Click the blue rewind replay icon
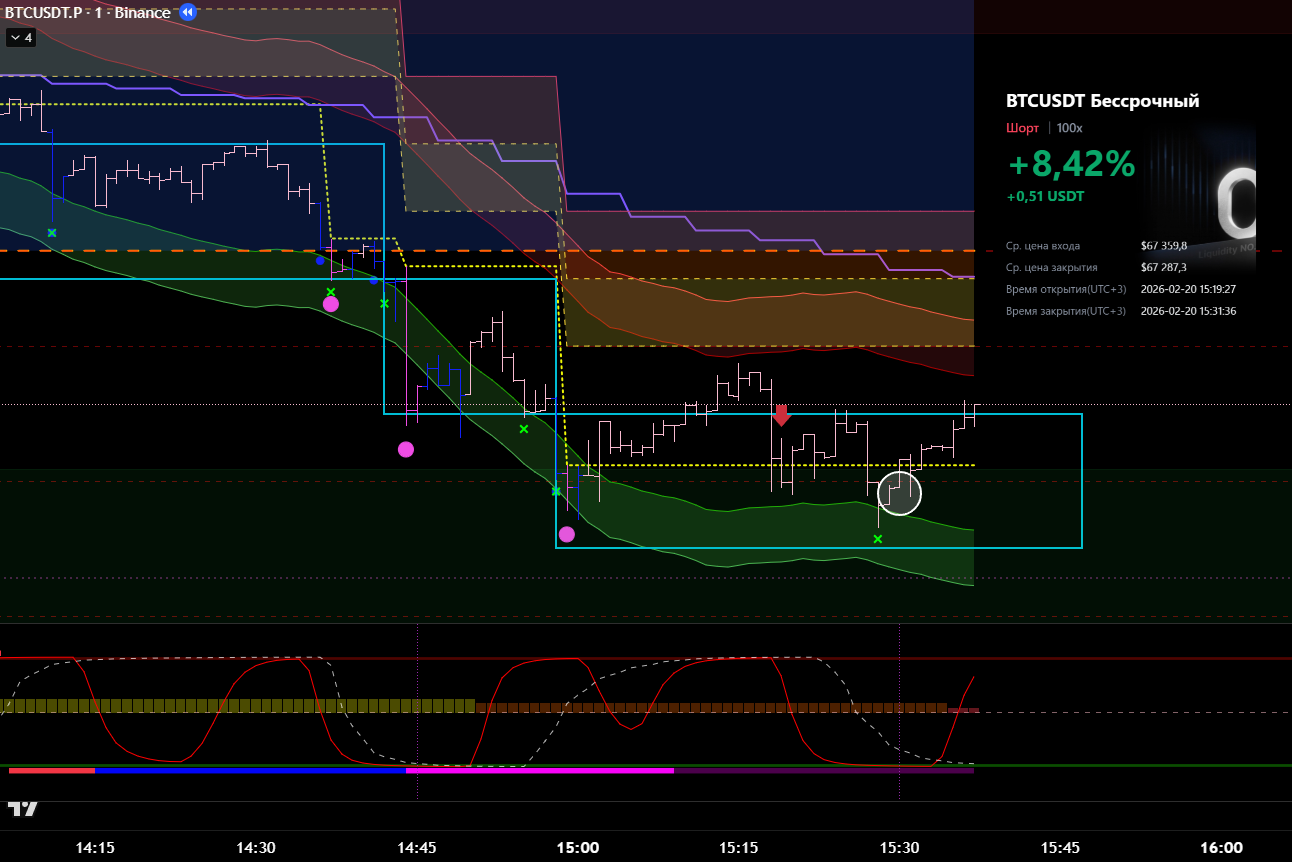This screenshot has height=862, width=1292. [187, 13]
